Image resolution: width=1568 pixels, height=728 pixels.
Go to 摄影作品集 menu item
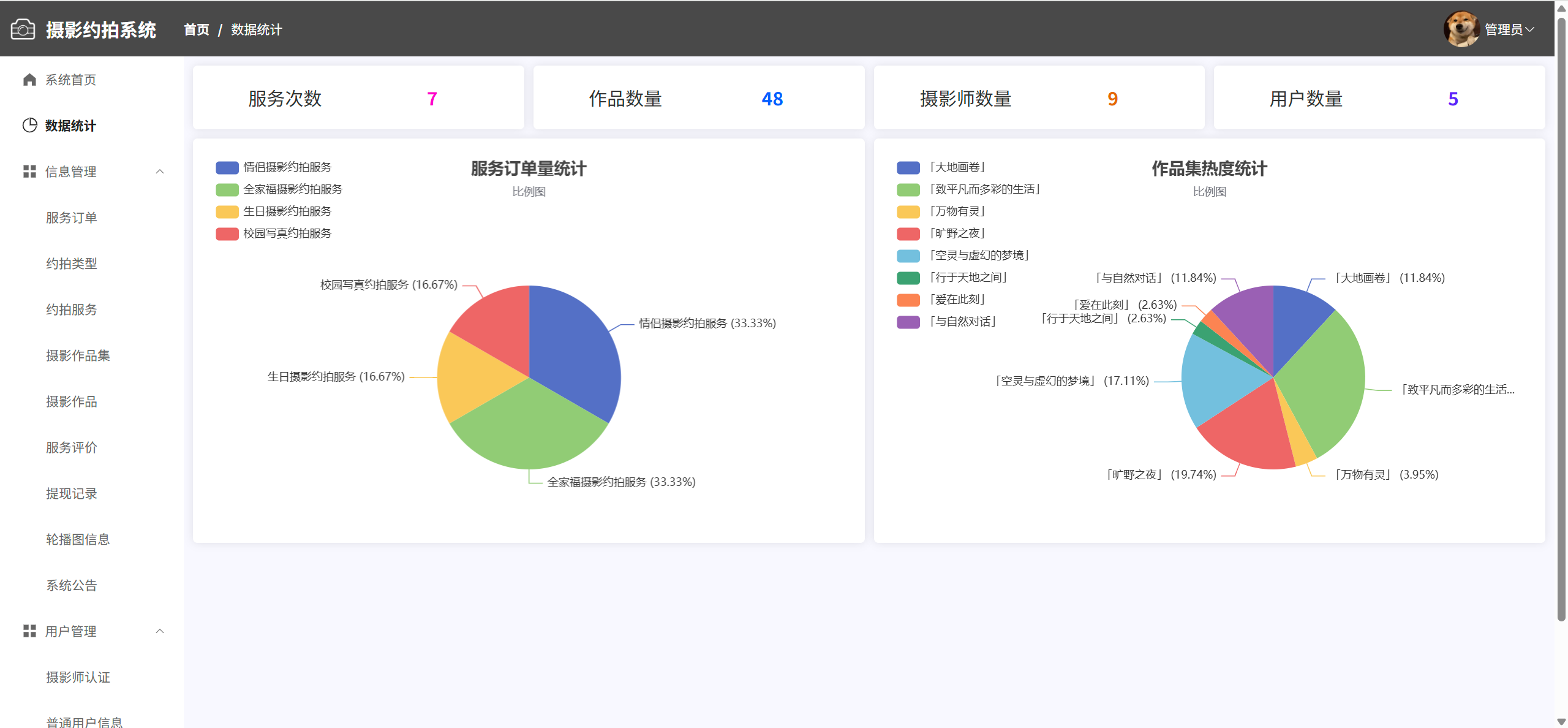pos(78,355)
